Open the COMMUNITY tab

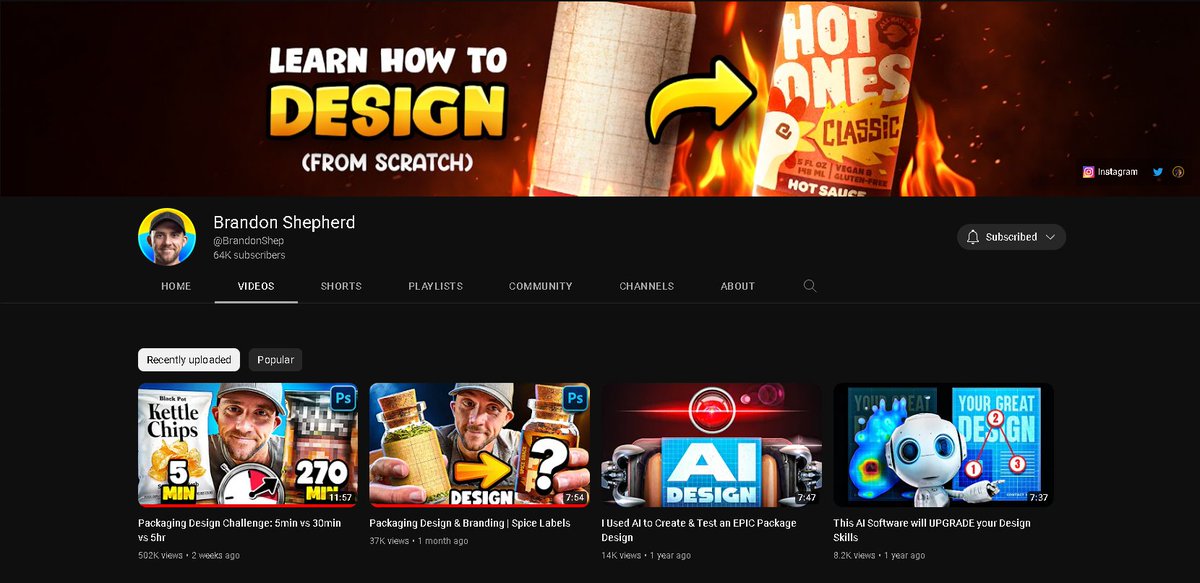(x=541, y=286)
